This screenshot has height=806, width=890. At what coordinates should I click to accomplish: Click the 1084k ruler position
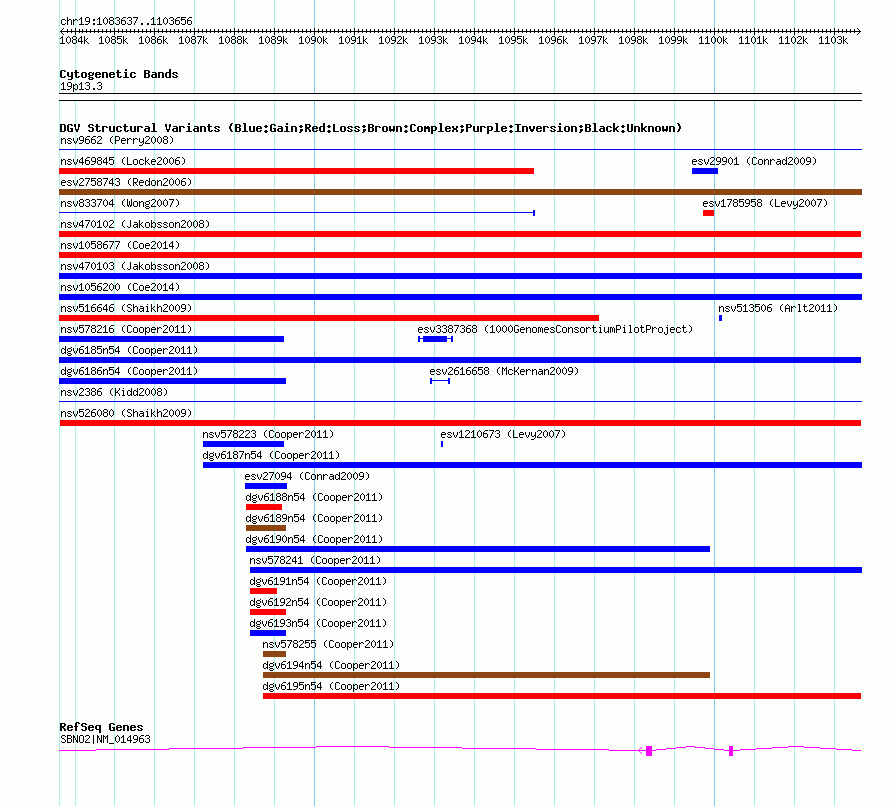74,40
